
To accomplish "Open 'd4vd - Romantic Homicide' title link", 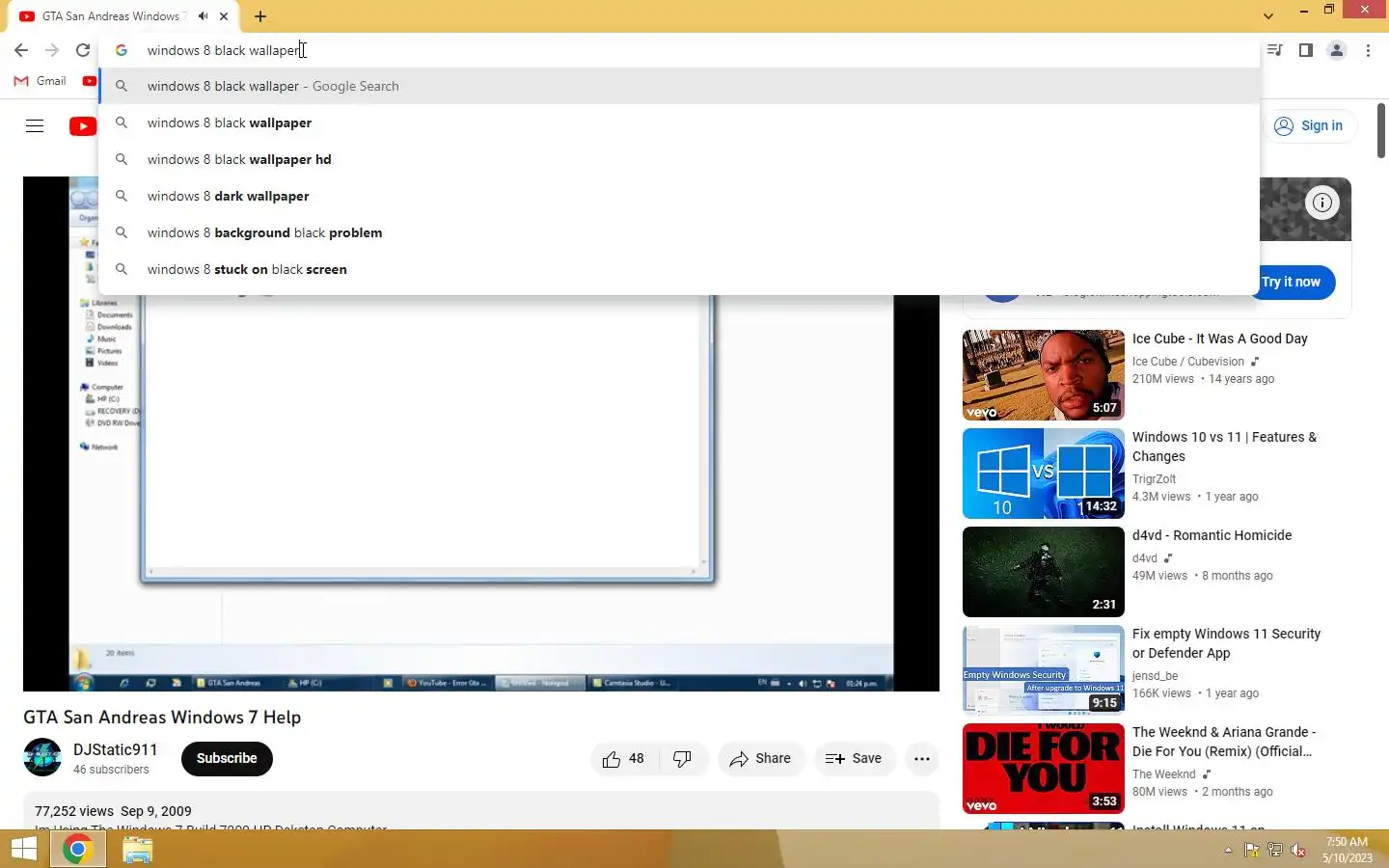I will (1212, 535).
